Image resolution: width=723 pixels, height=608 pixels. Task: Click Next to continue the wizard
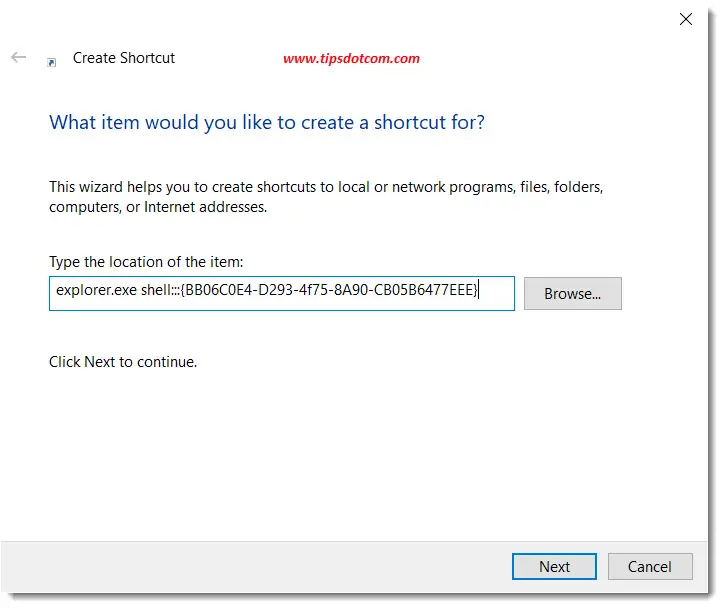coord(554,567)
